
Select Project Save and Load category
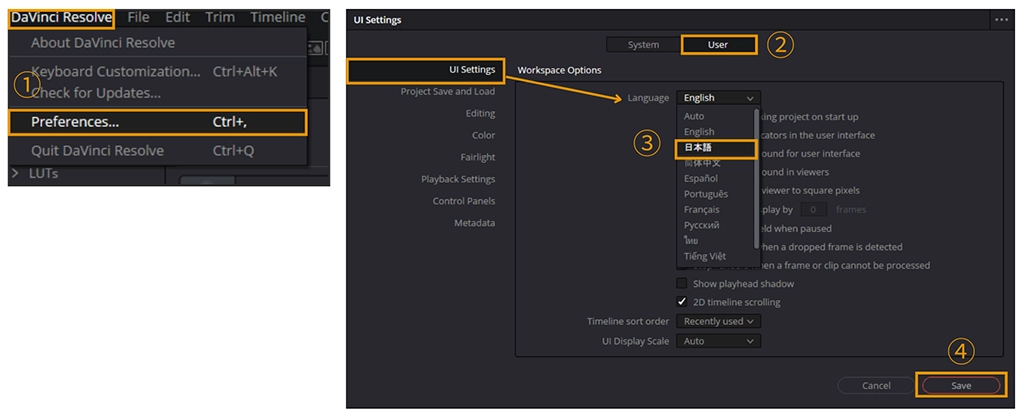point(448,91)
